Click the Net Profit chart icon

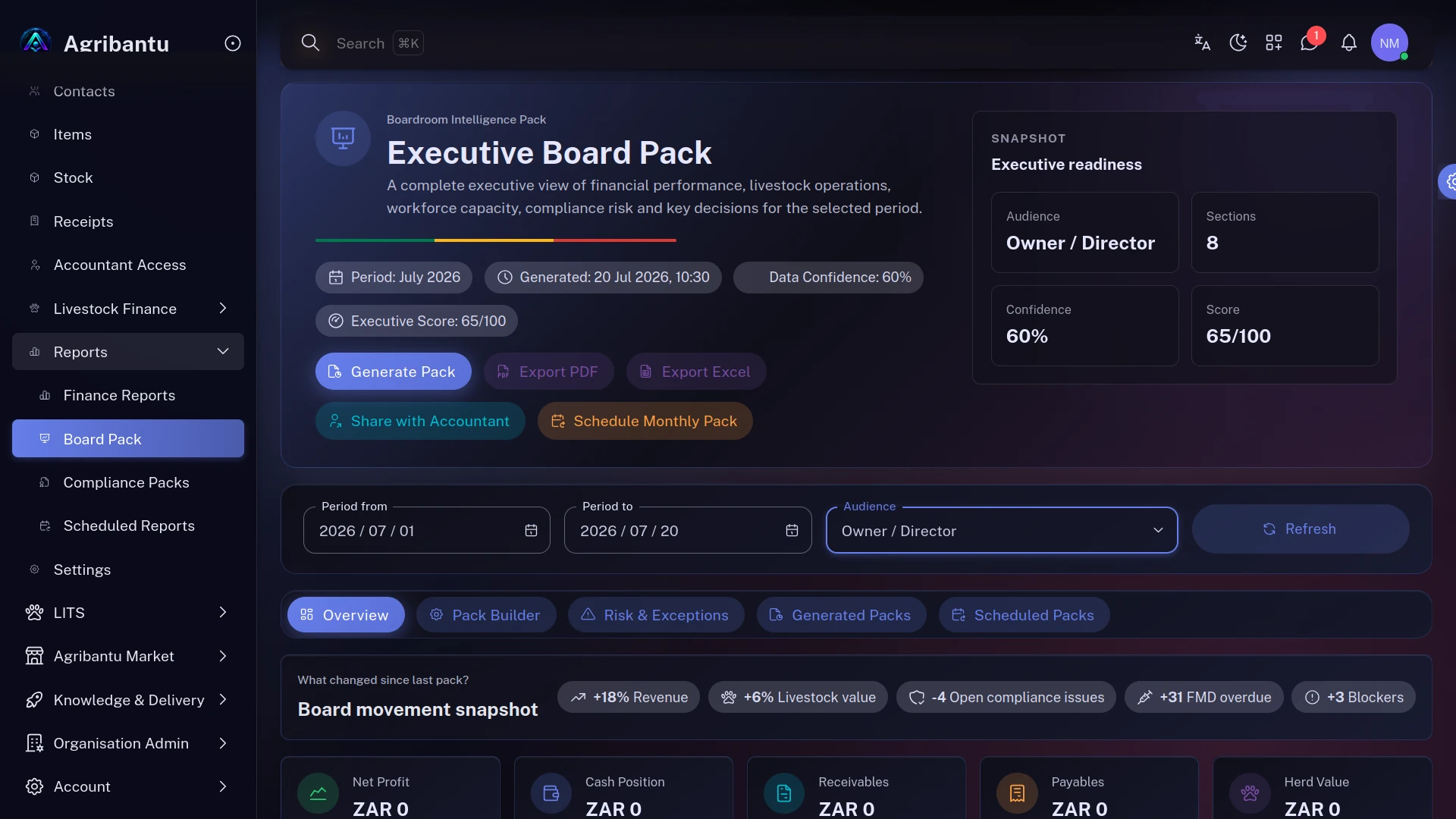point(318,793)
